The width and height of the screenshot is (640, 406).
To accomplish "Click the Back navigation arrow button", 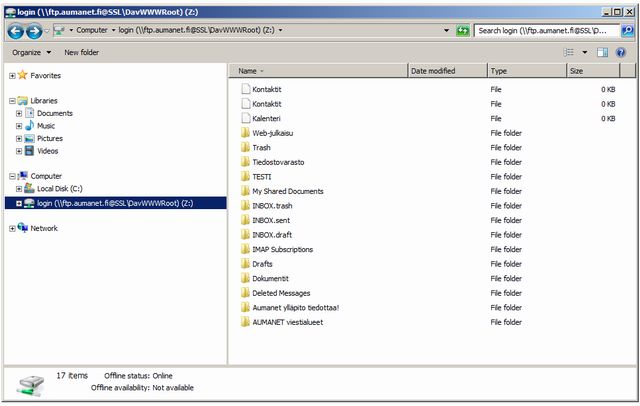I will [16, 31].
